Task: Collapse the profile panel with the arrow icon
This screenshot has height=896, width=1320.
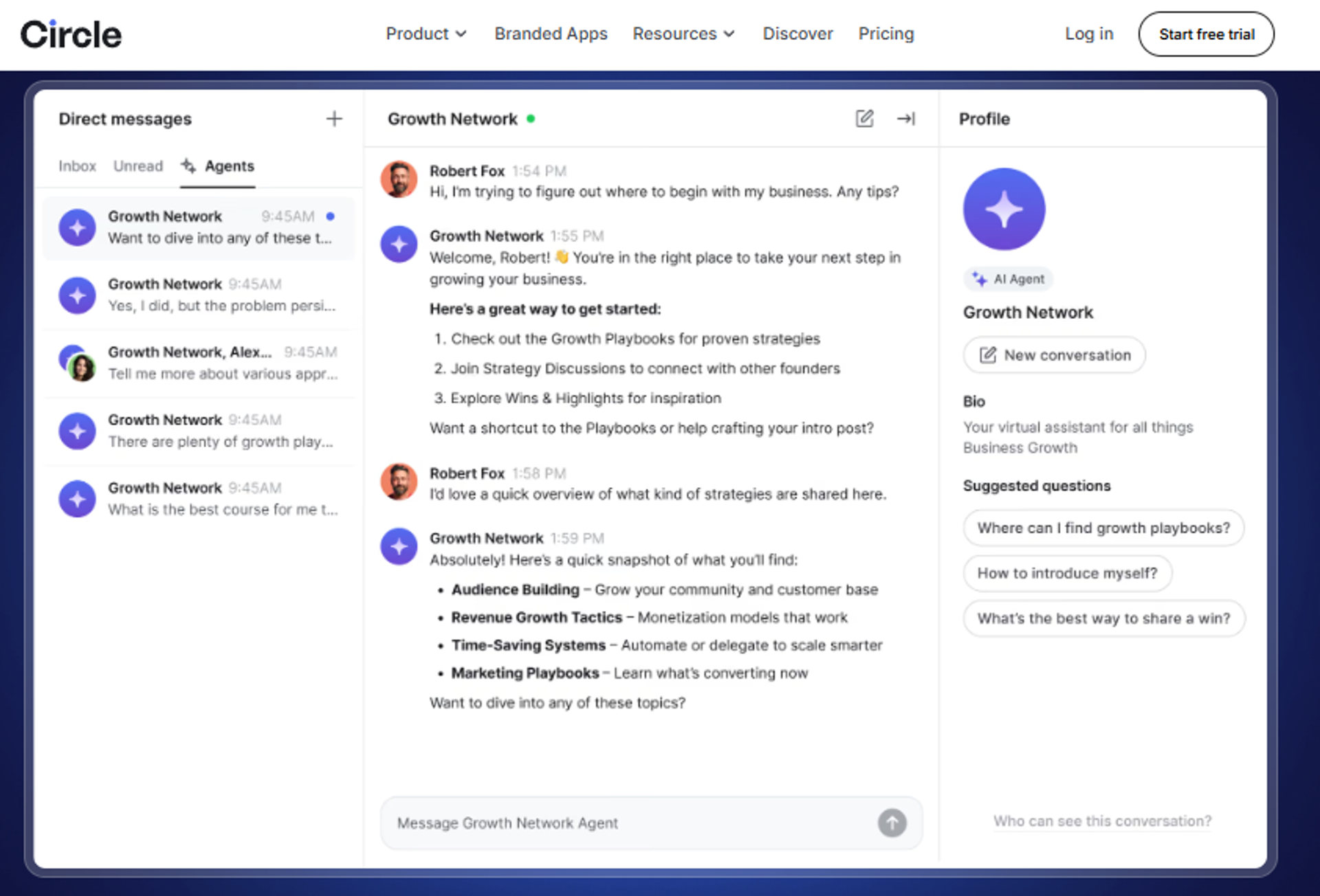Action: [906, 118]
